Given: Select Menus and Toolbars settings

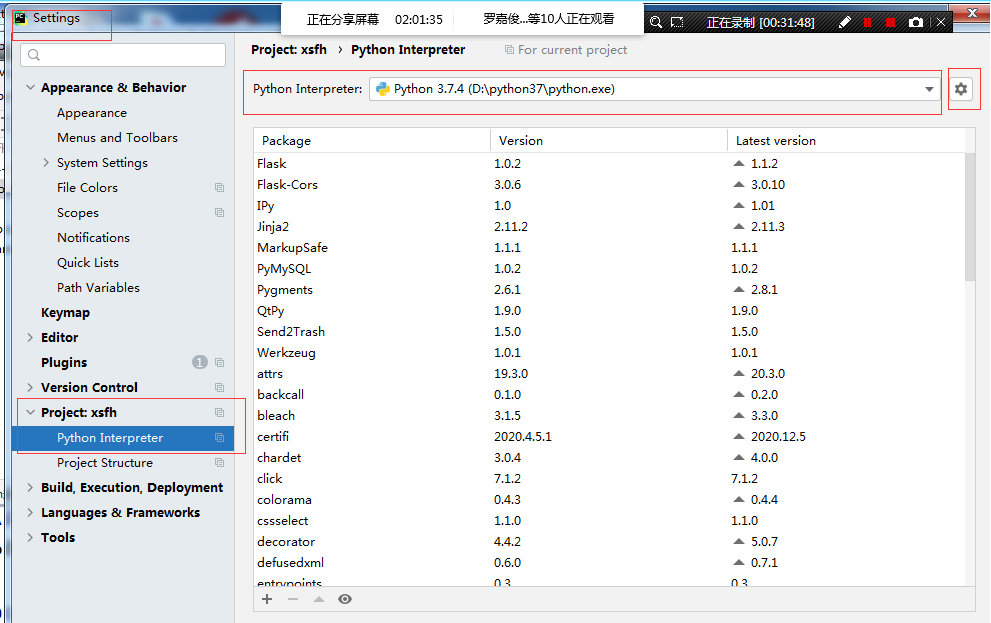Looking at the screenshot, I should click(x=118, y=138).
